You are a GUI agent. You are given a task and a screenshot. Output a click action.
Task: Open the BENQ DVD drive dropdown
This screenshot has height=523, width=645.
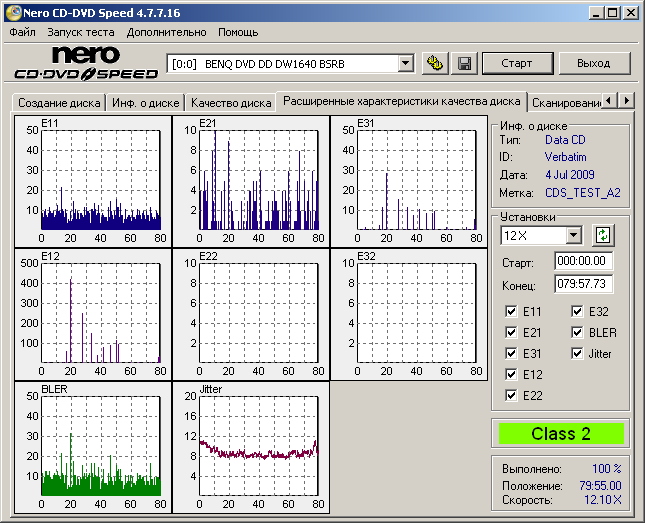[x=405, y=63]
